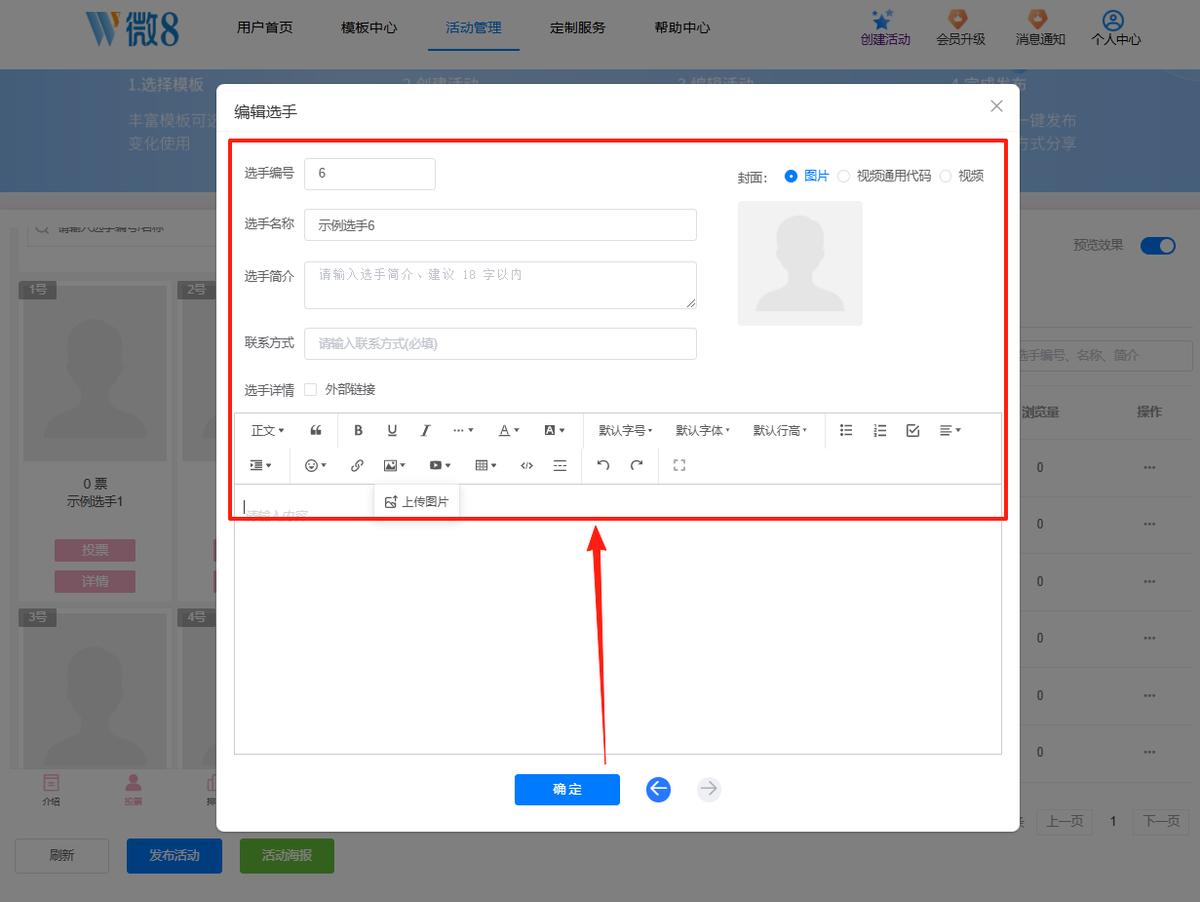
Task: Open 创建活动 from the top bar
Action: click(885, 27)
